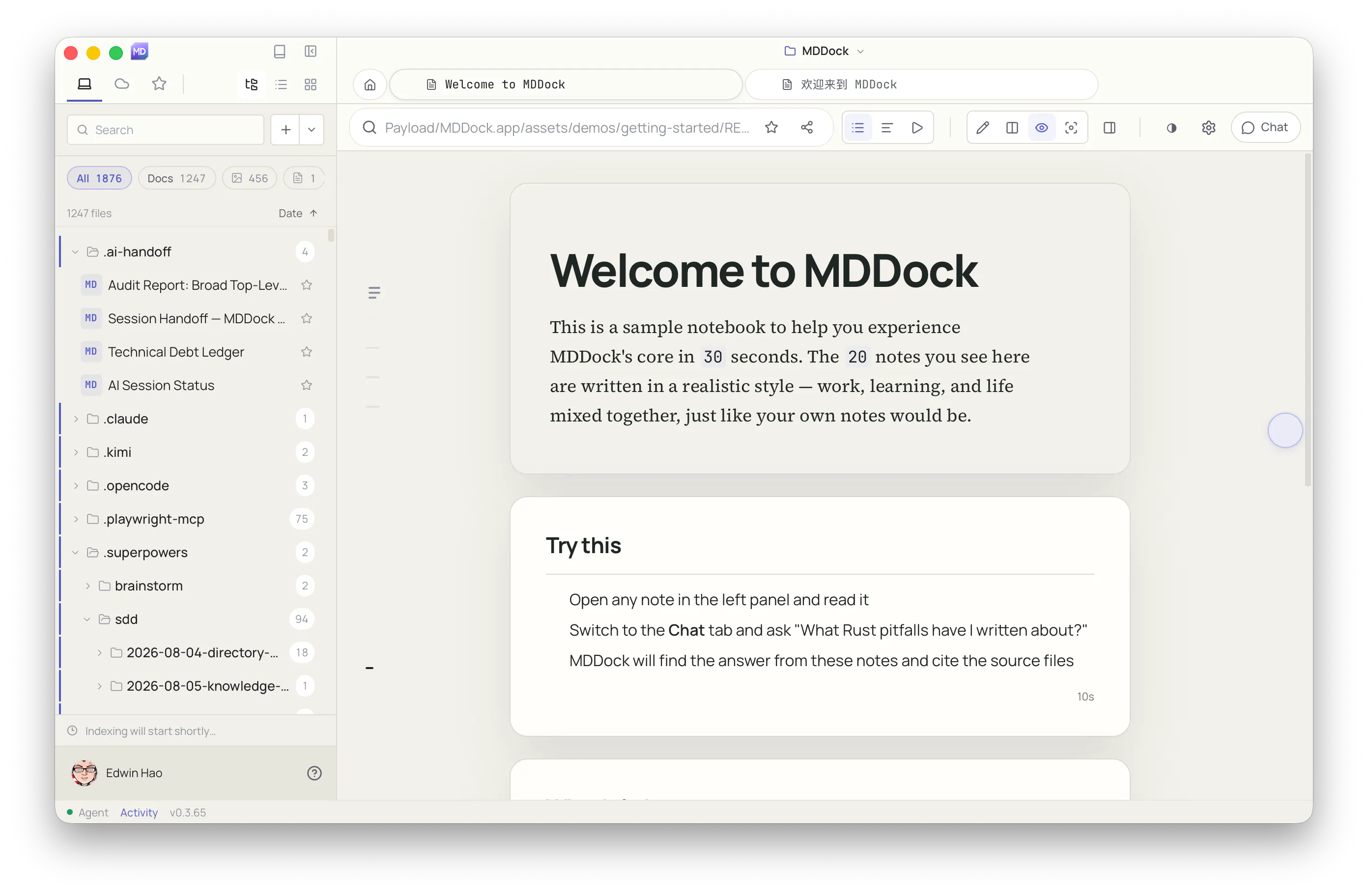The image size is (1368, 896).
Task: Filter by images 456
Action: point(250,178)
